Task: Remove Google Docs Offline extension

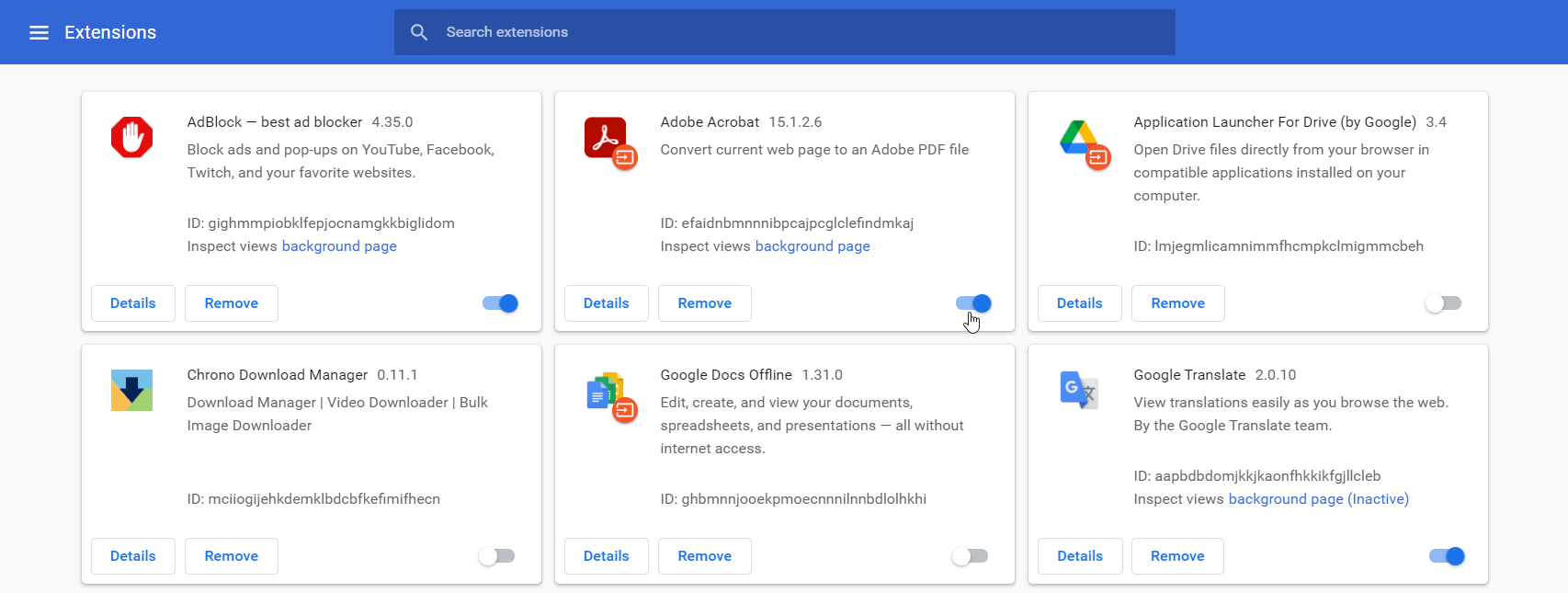Action: 705,556
